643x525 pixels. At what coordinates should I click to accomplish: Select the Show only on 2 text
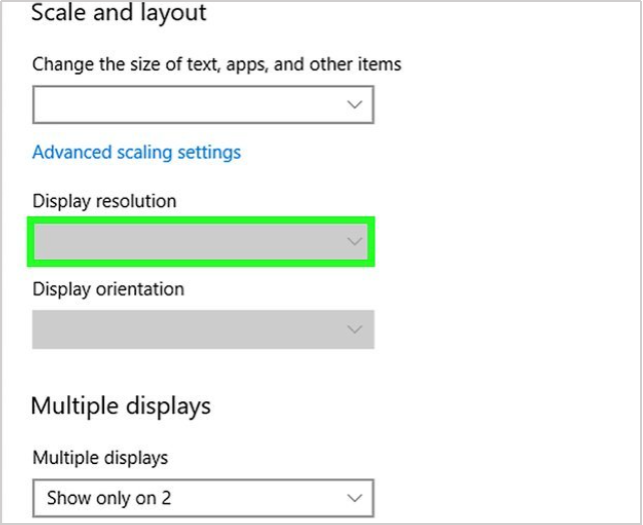coord(102,497)
